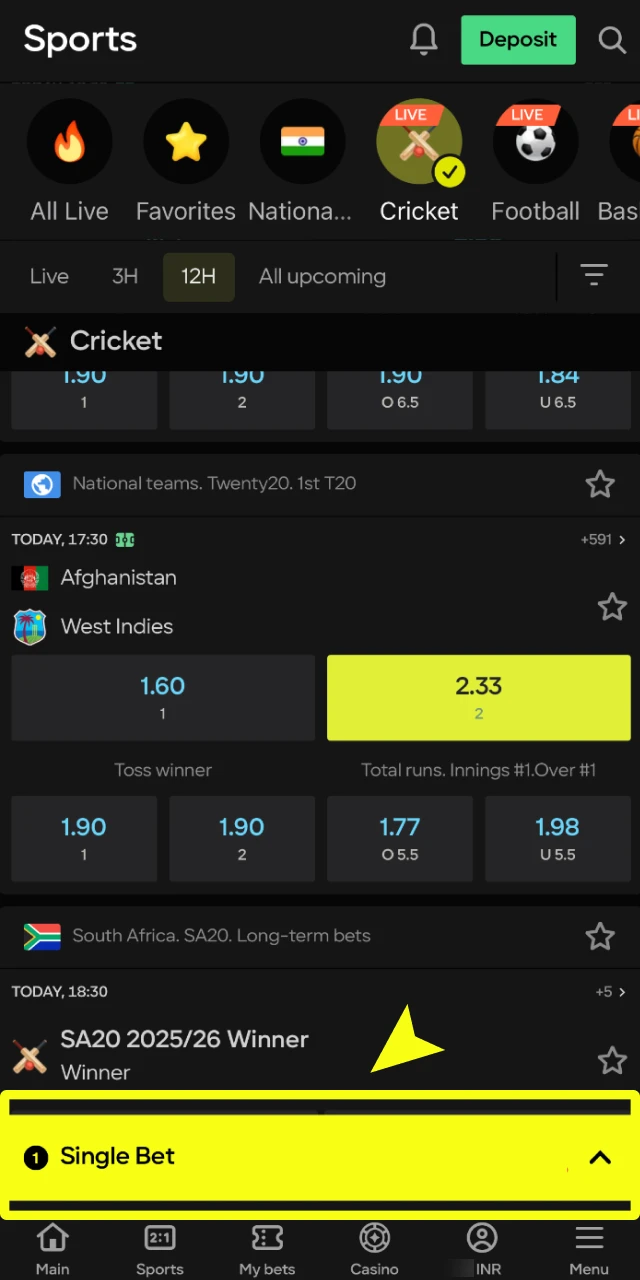
Task: Select the Live filter tab
Action: pos(49,276)
